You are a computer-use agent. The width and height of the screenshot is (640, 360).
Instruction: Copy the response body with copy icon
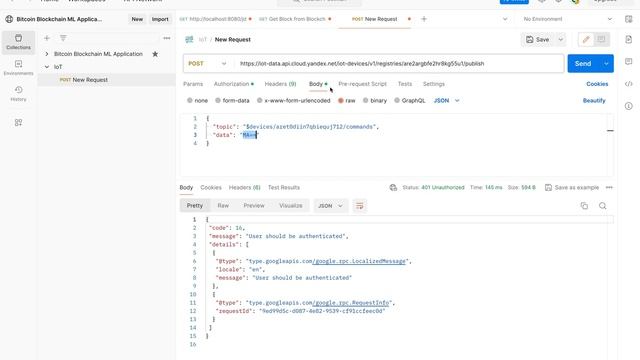[x=584, y=206]
